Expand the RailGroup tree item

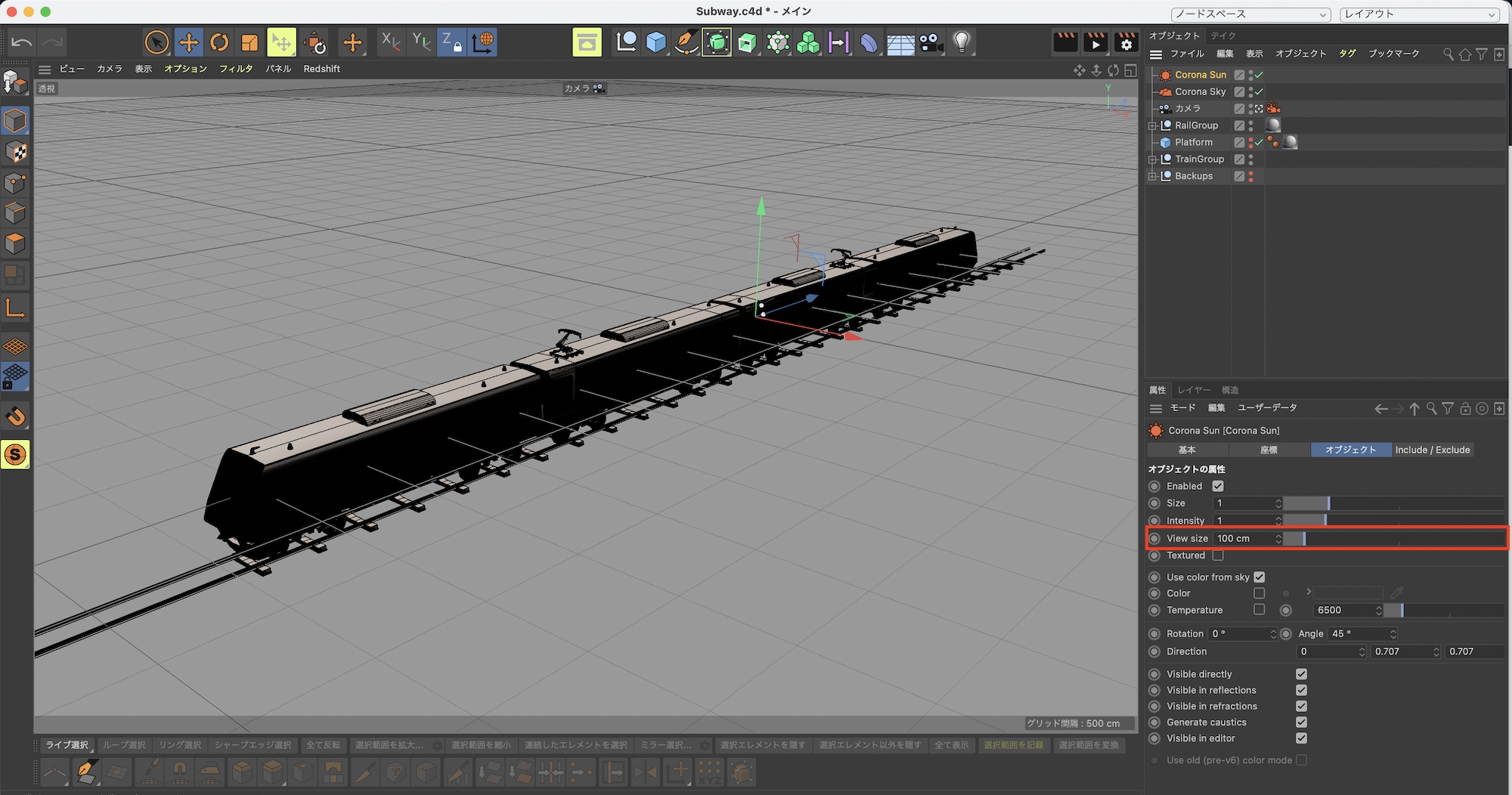coord(1152,125)
